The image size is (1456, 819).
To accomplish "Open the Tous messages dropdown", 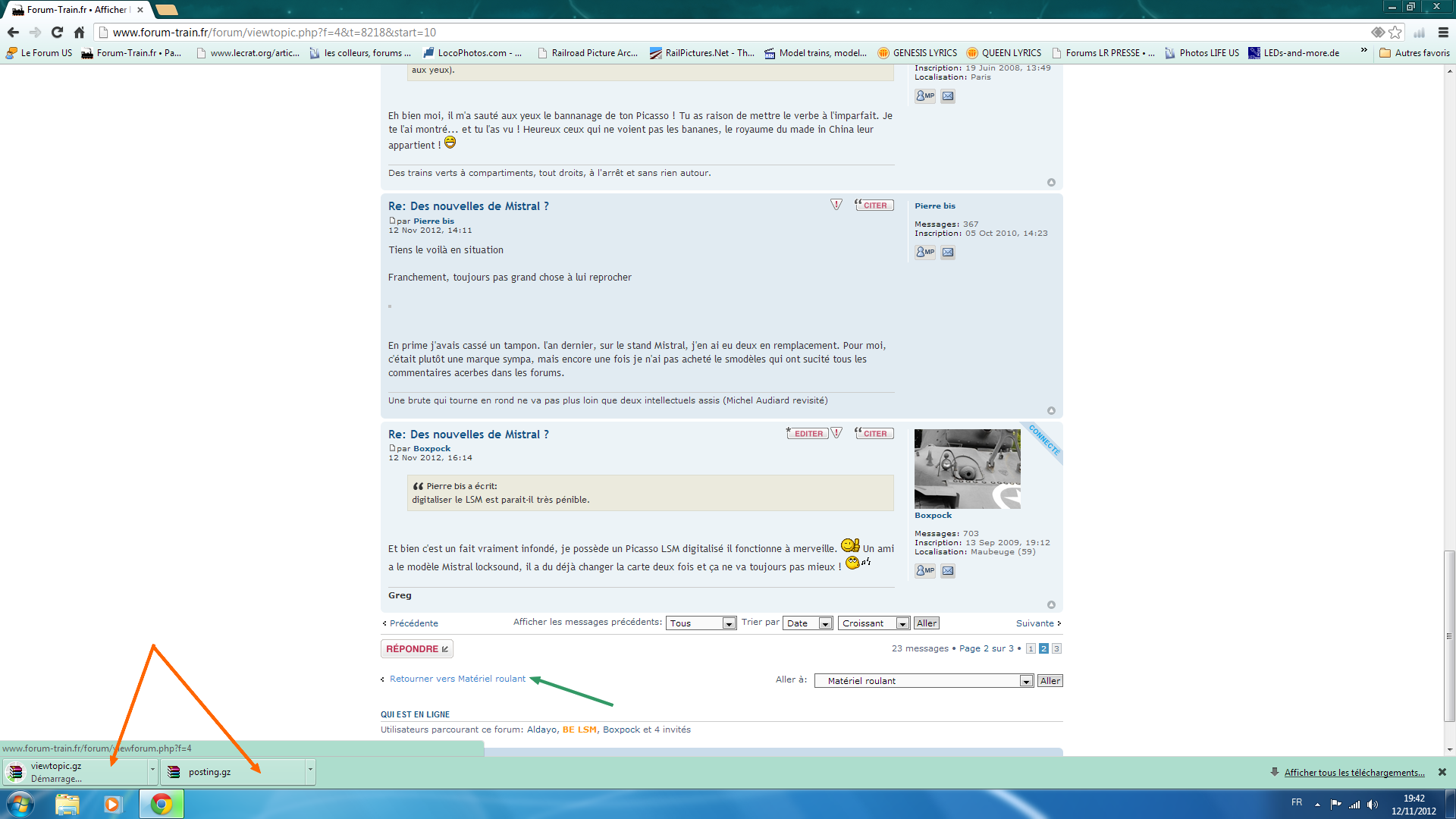I will (701, 623).
